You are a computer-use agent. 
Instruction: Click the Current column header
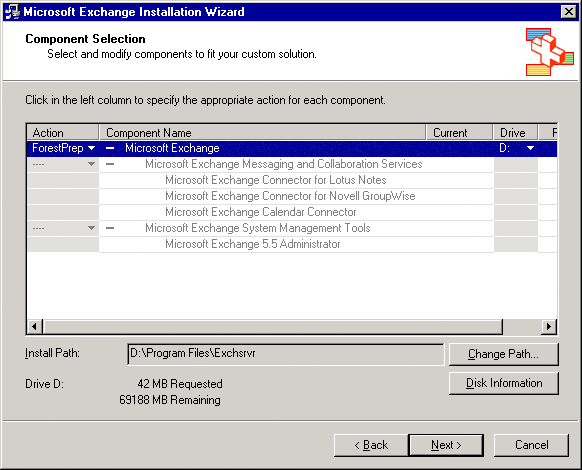(x=459, y=133)
